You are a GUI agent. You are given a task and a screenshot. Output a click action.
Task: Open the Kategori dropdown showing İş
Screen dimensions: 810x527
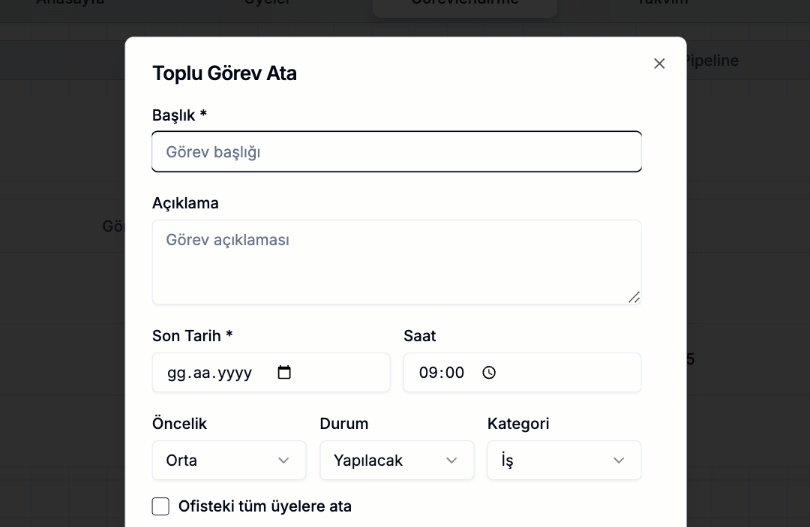[x=564, y=460]
